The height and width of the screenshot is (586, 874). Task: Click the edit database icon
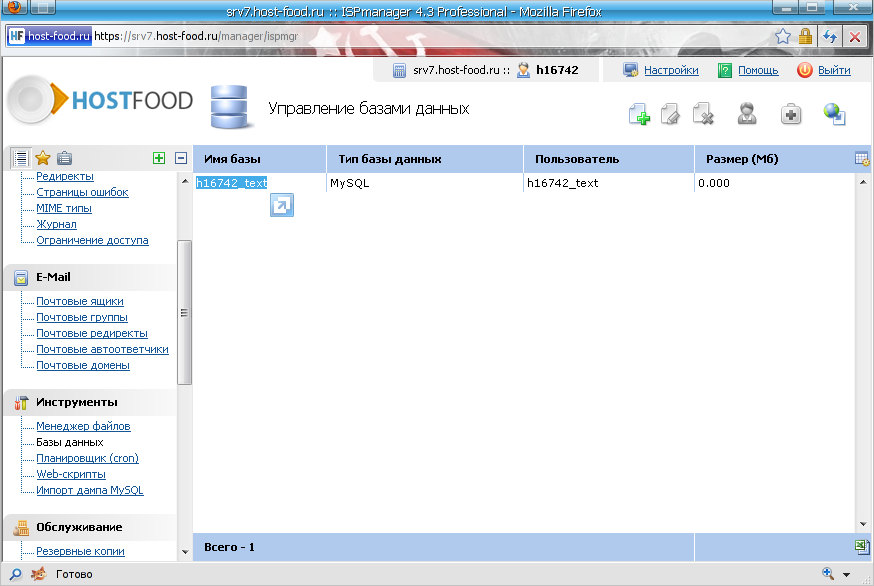tap(670, 114)
